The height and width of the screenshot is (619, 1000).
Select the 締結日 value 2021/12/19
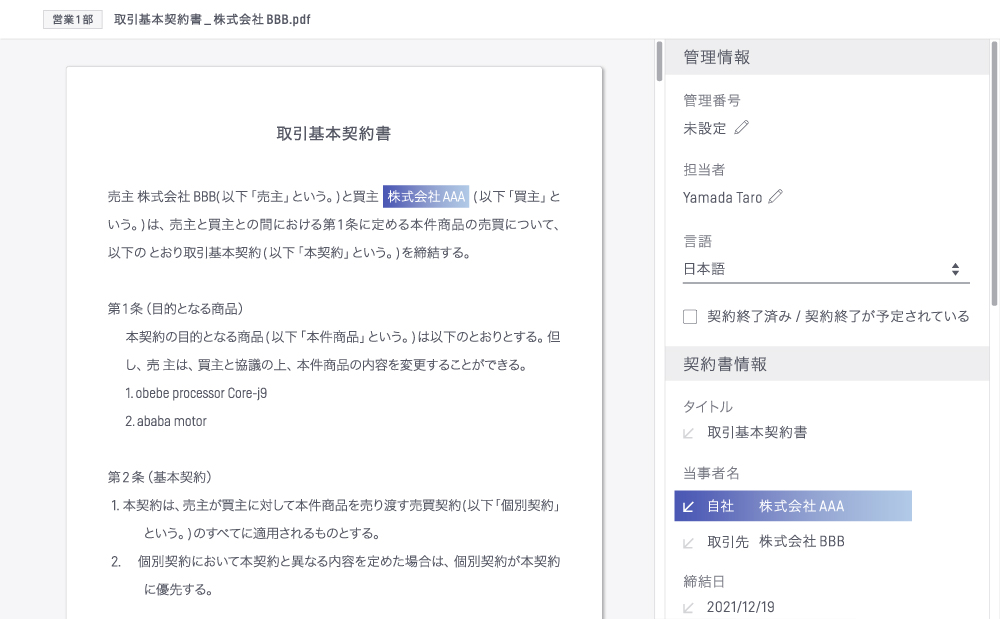tap(740, 607)
